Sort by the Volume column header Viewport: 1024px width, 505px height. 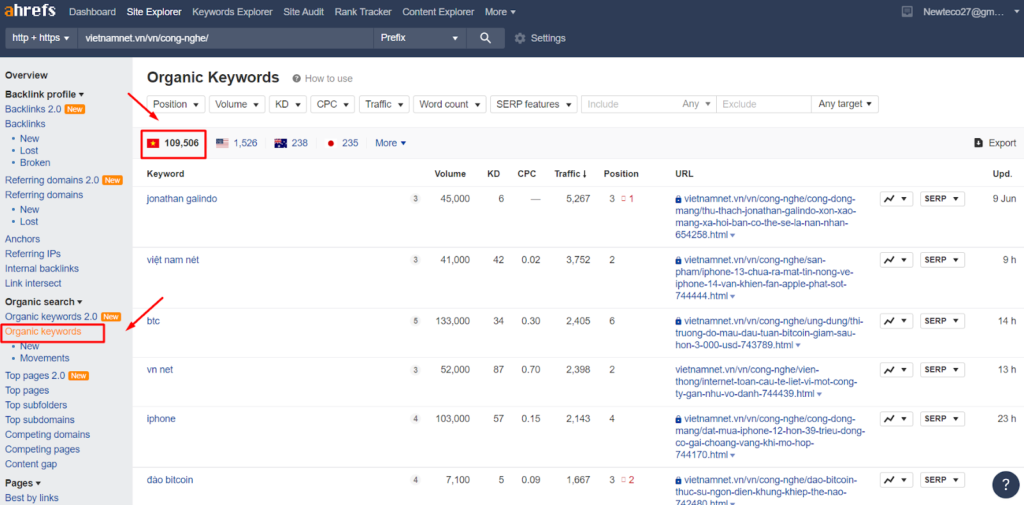[451, 174]
